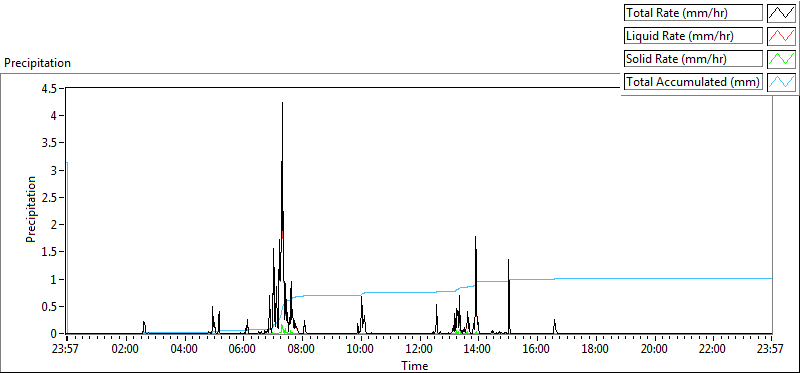Screen dimensions: 800x373
Task: Click the 08:00 time axis label
Action: click(302, 350)
